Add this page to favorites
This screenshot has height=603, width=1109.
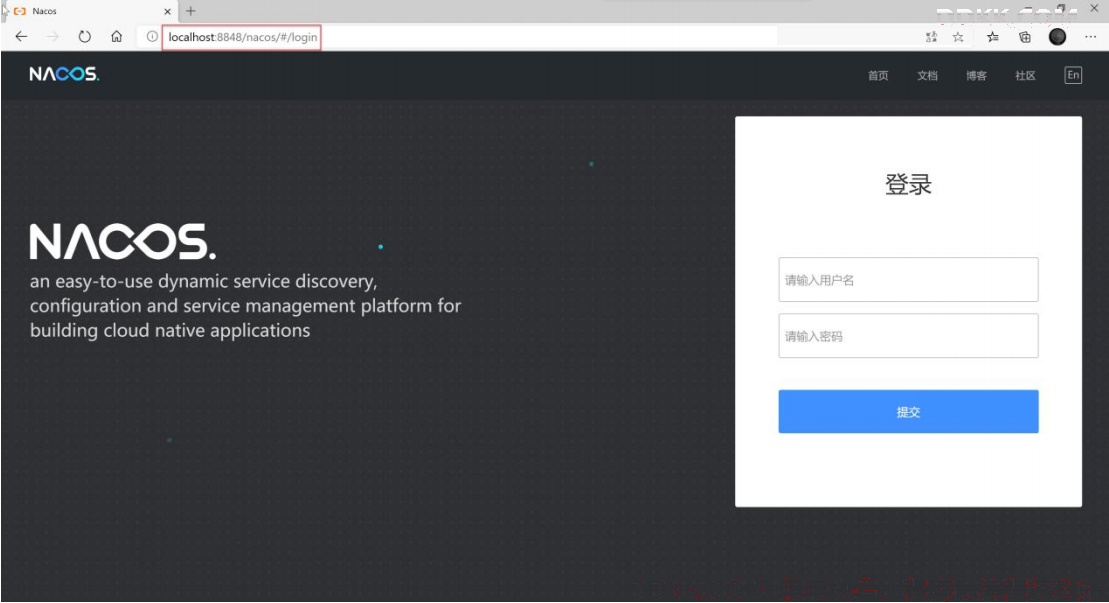[x=958, y=37]
